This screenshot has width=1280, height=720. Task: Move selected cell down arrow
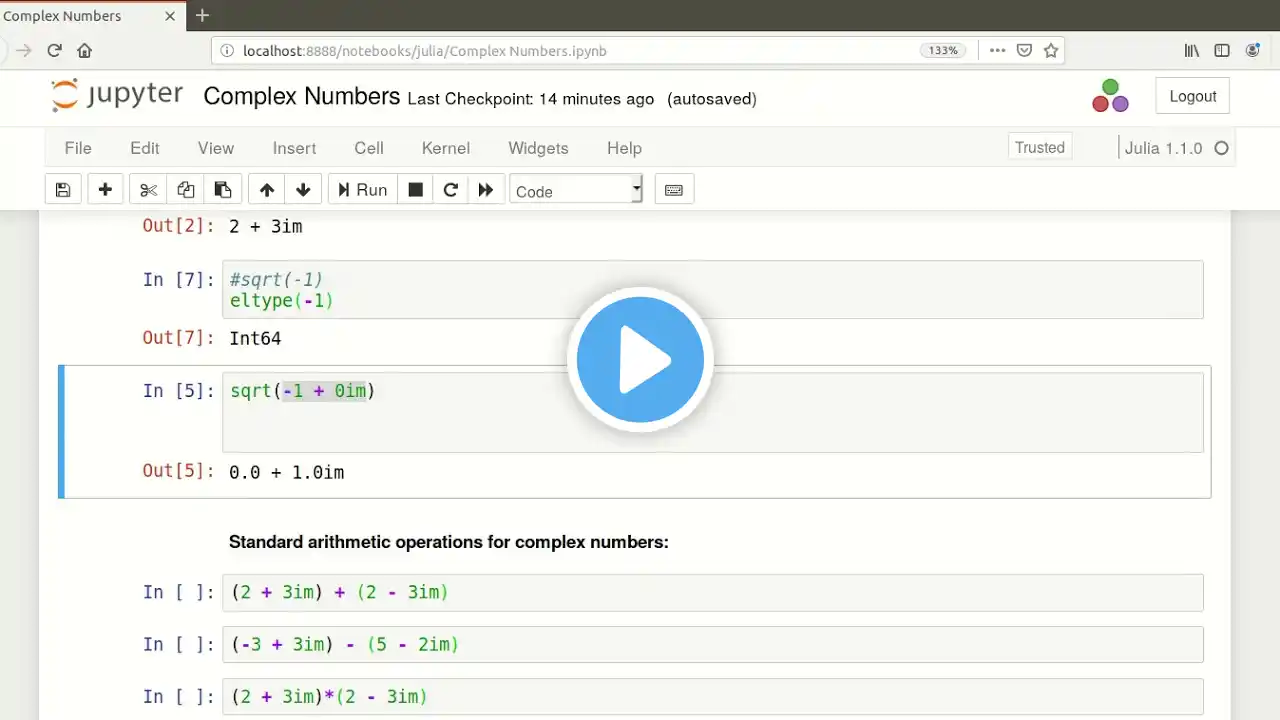303,190
